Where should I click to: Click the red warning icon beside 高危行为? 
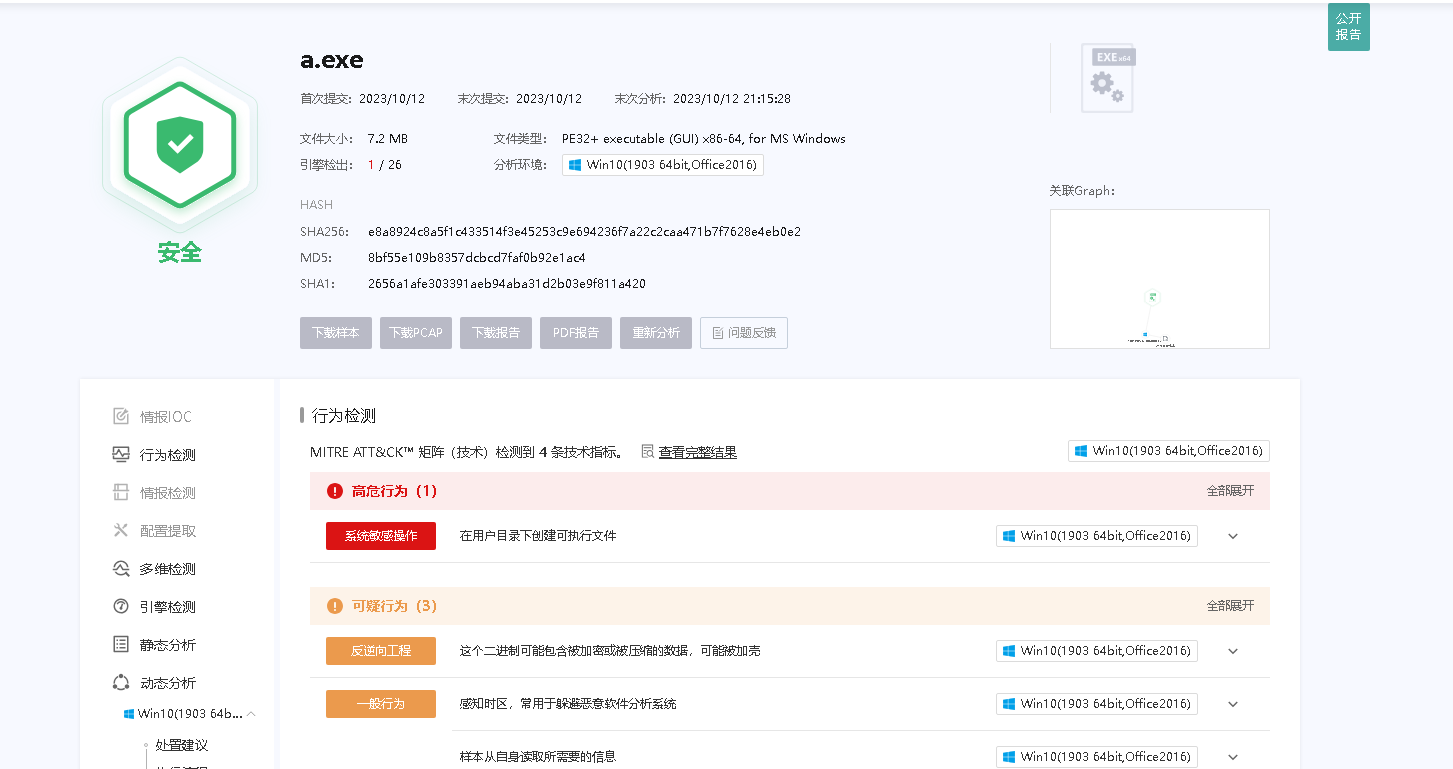click(x=335, y=491)
